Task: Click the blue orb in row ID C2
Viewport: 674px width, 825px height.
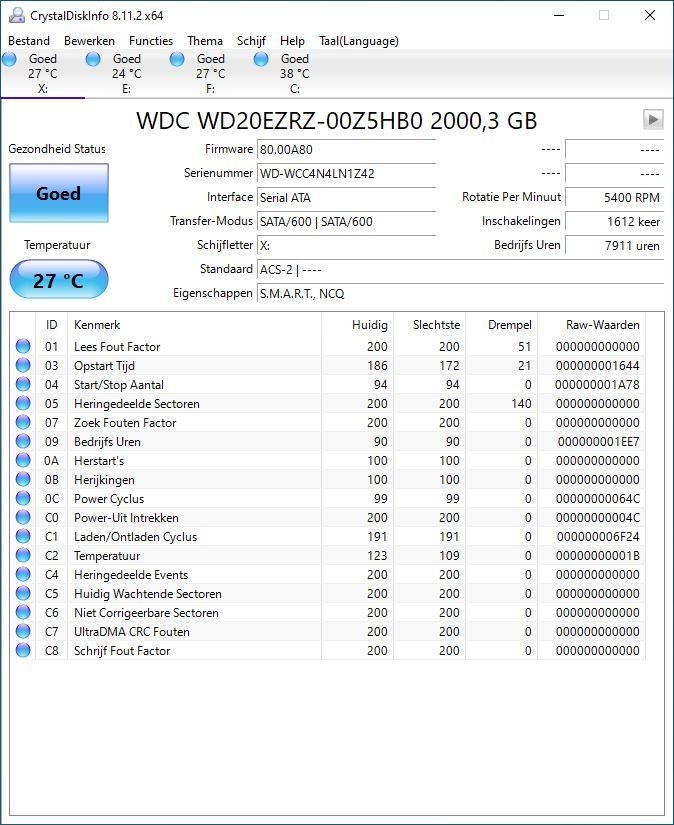Action: click(23, 555)
